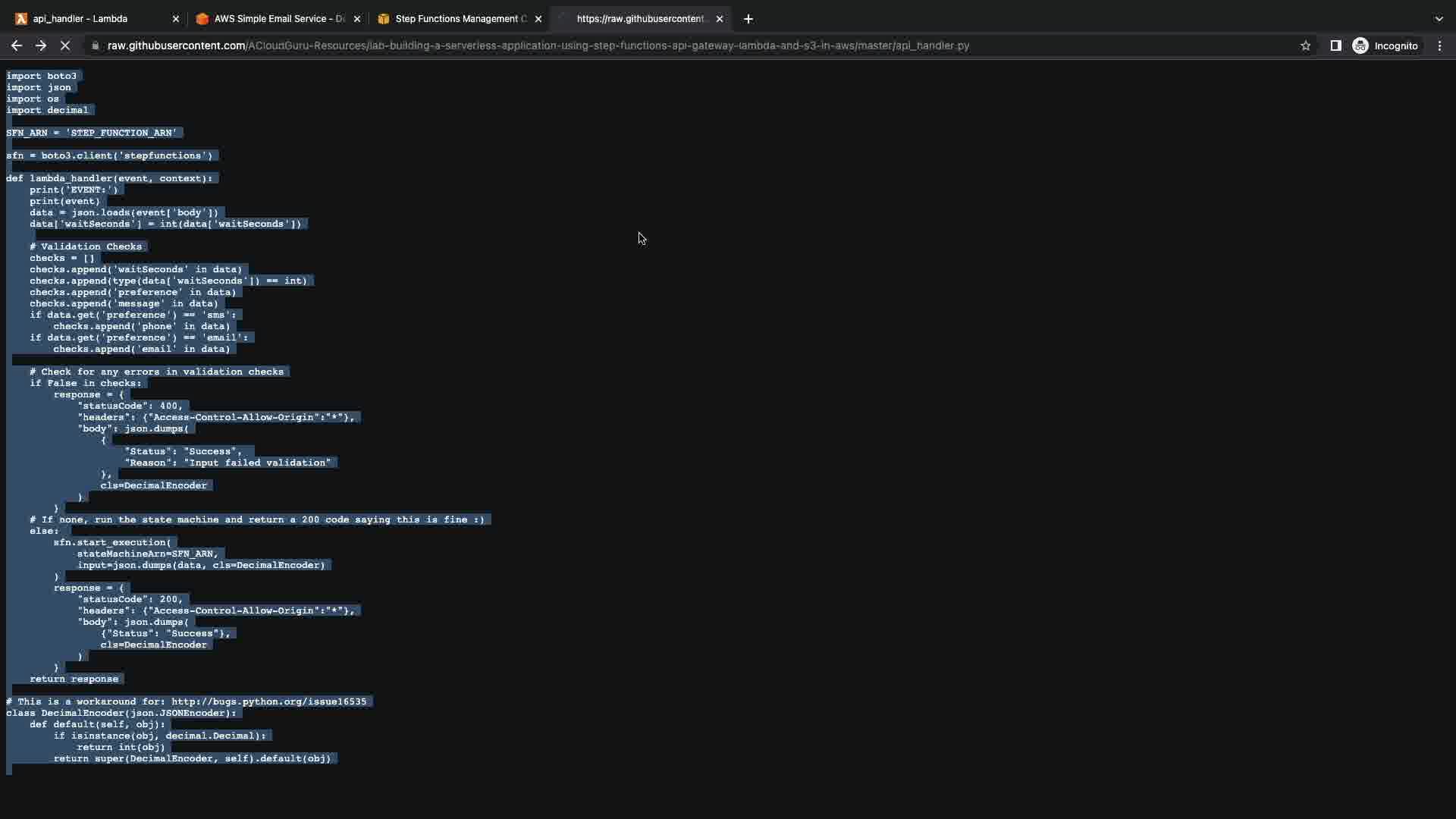The height and width of the screenshot is (819, 1456).
Task: Bookmark this page with star icon
Action: pos(1305,45)
